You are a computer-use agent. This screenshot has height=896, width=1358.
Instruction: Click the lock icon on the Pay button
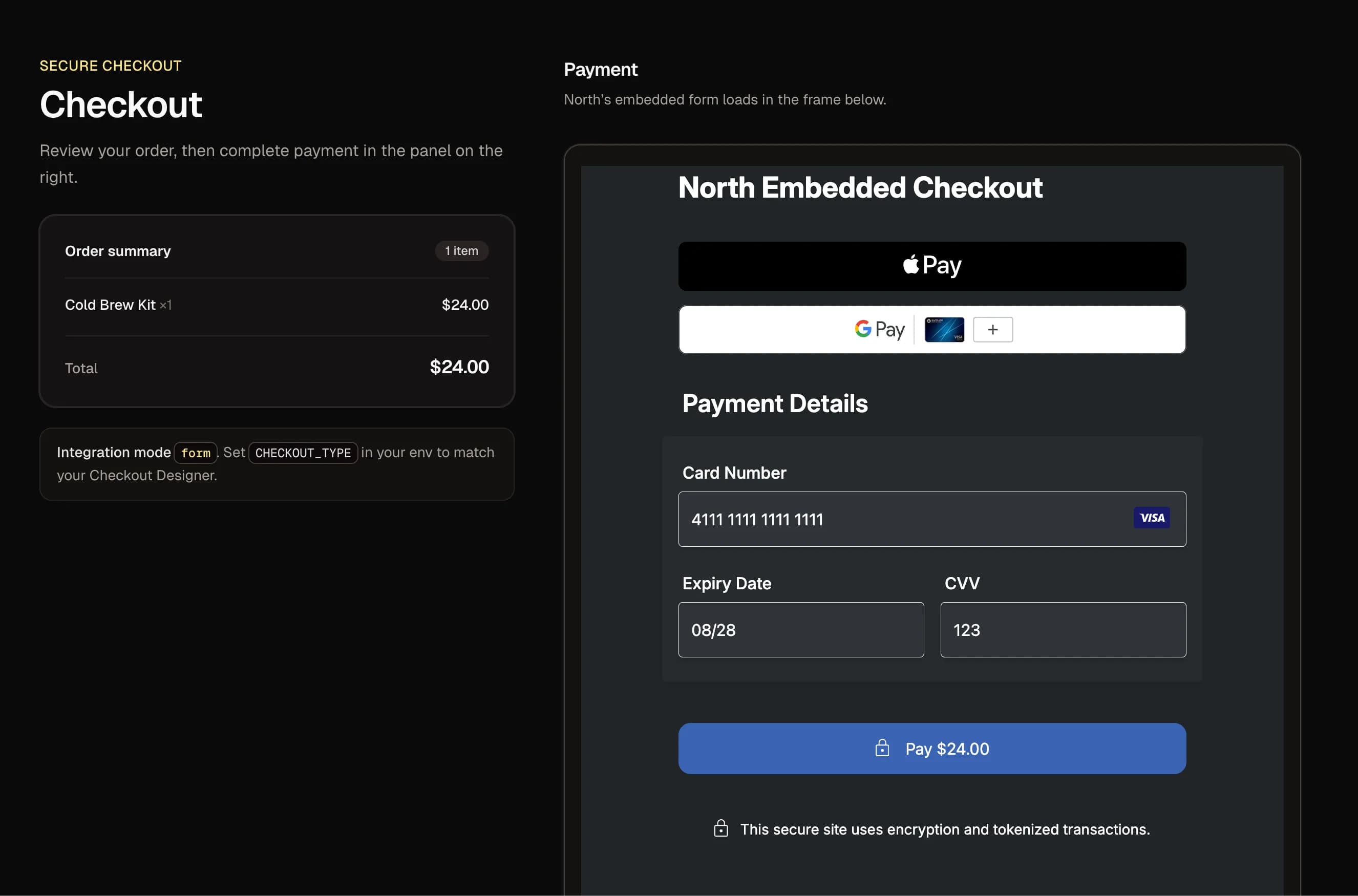(882, 749)
